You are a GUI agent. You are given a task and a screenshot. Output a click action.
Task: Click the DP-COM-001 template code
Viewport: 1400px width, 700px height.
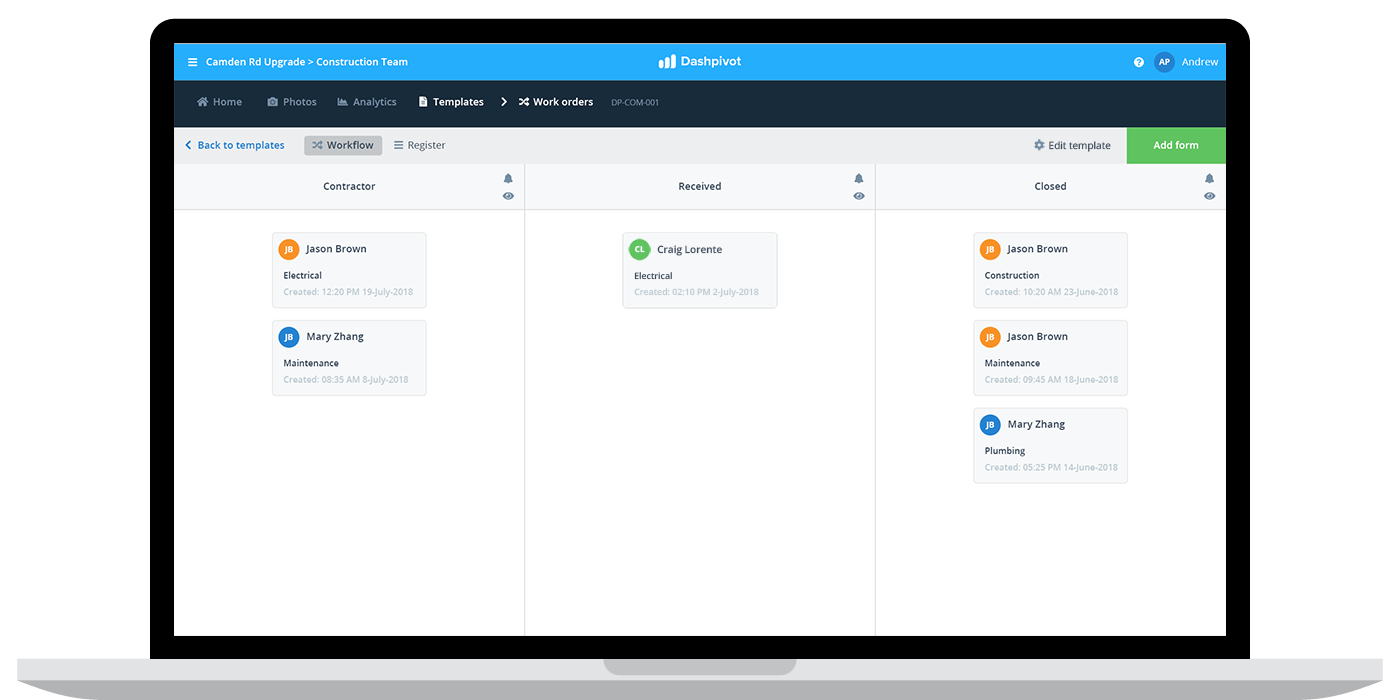tap(635, 102)
